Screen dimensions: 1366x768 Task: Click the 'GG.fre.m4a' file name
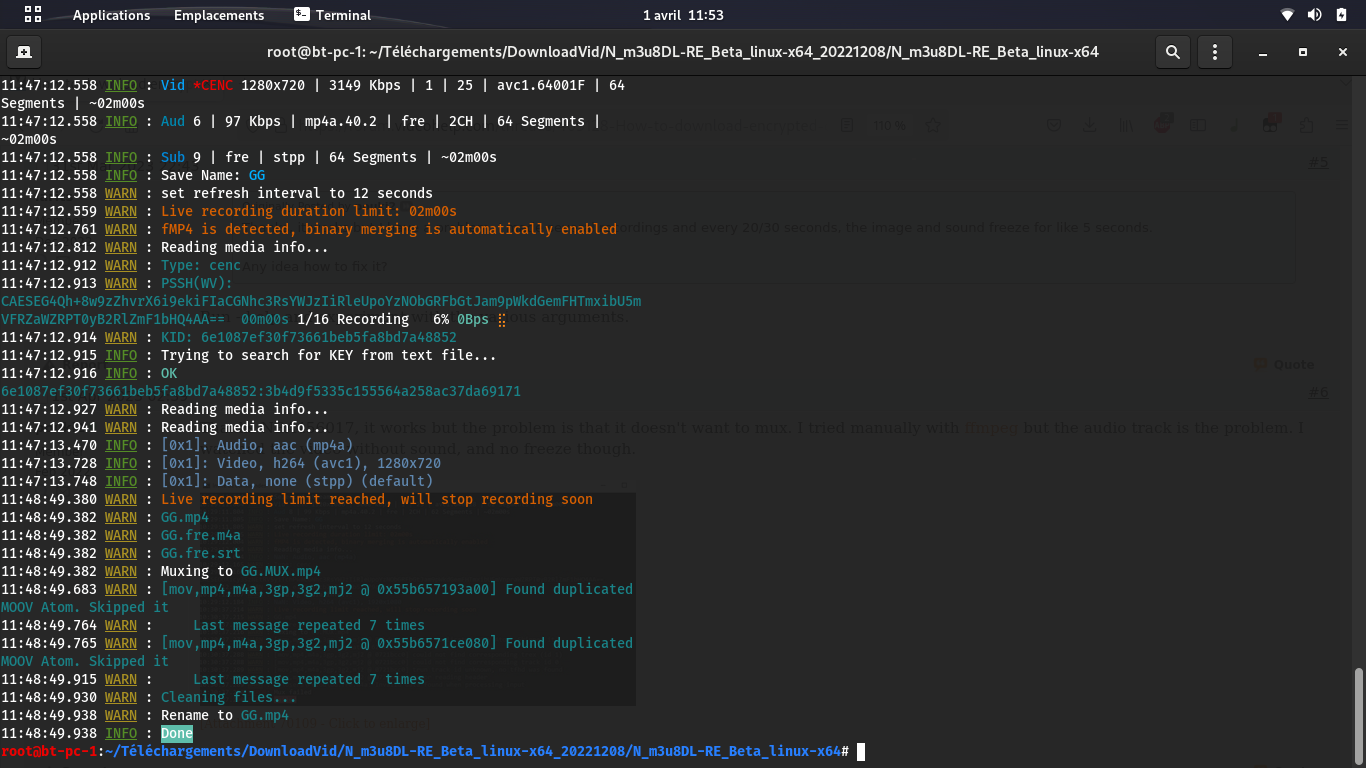click(201, 535)
